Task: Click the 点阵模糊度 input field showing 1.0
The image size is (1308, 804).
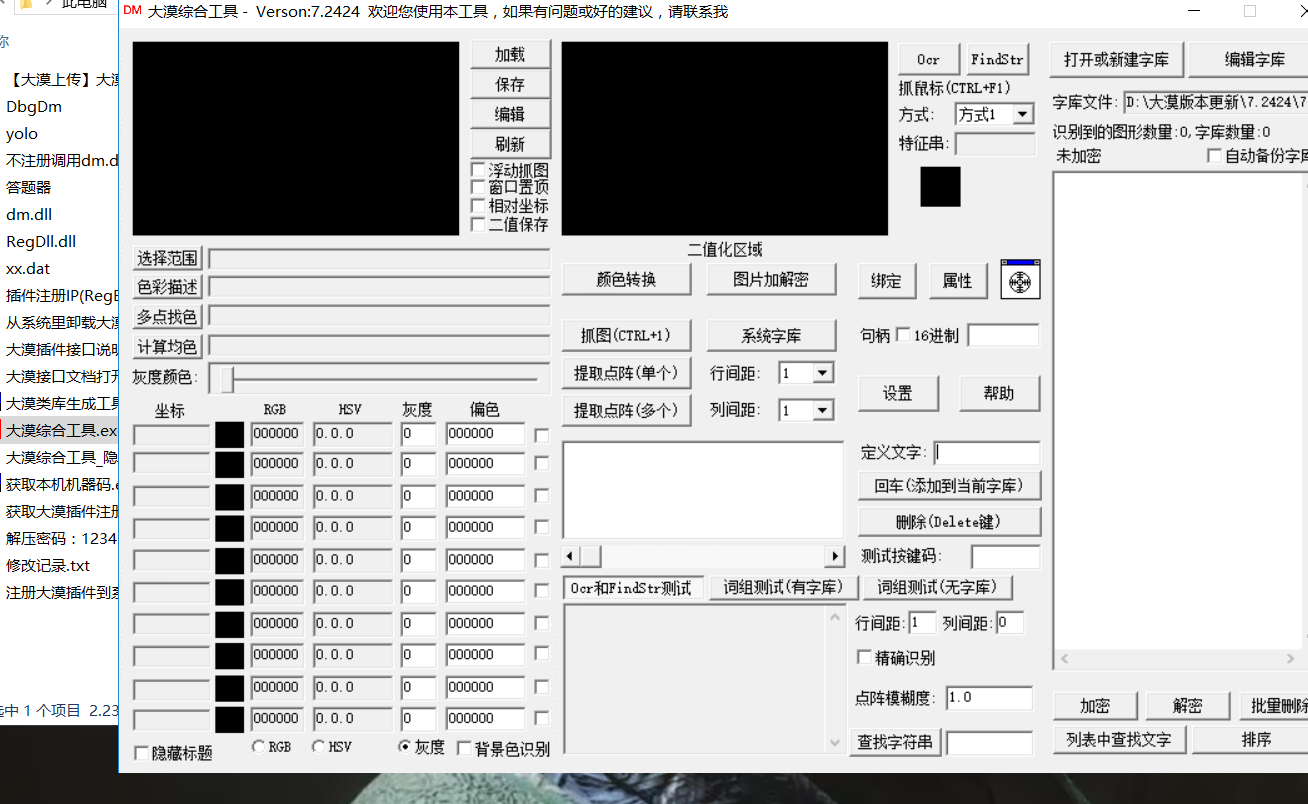Action: point(989,698)
